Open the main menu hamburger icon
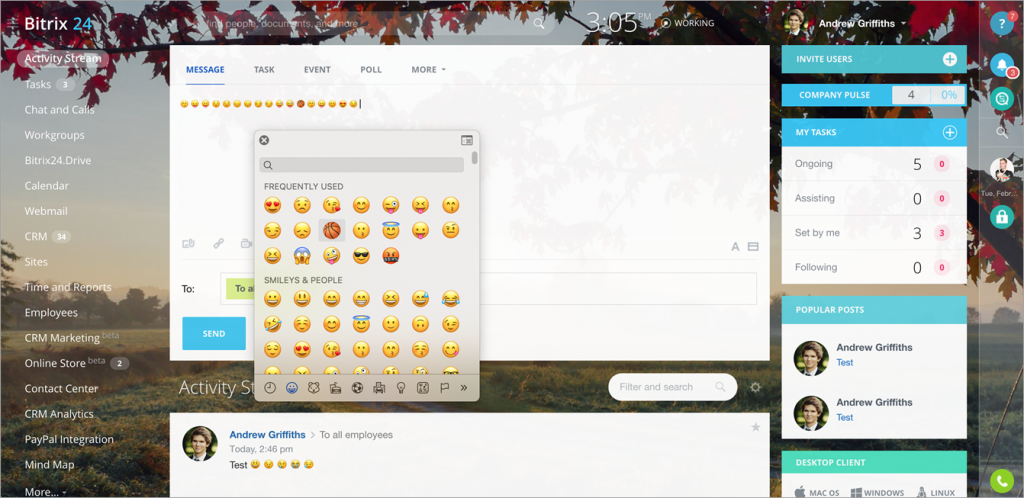This screenshot has height=498, width=1024. coord(12,23)
